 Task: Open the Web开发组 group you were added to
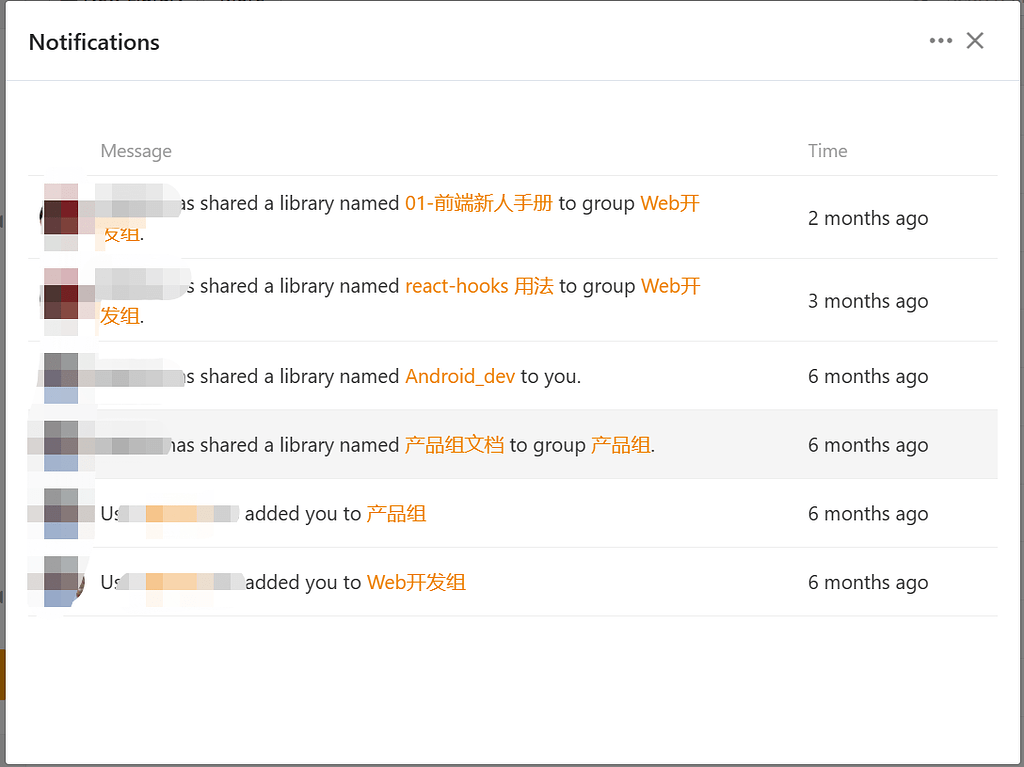(416, 582)
